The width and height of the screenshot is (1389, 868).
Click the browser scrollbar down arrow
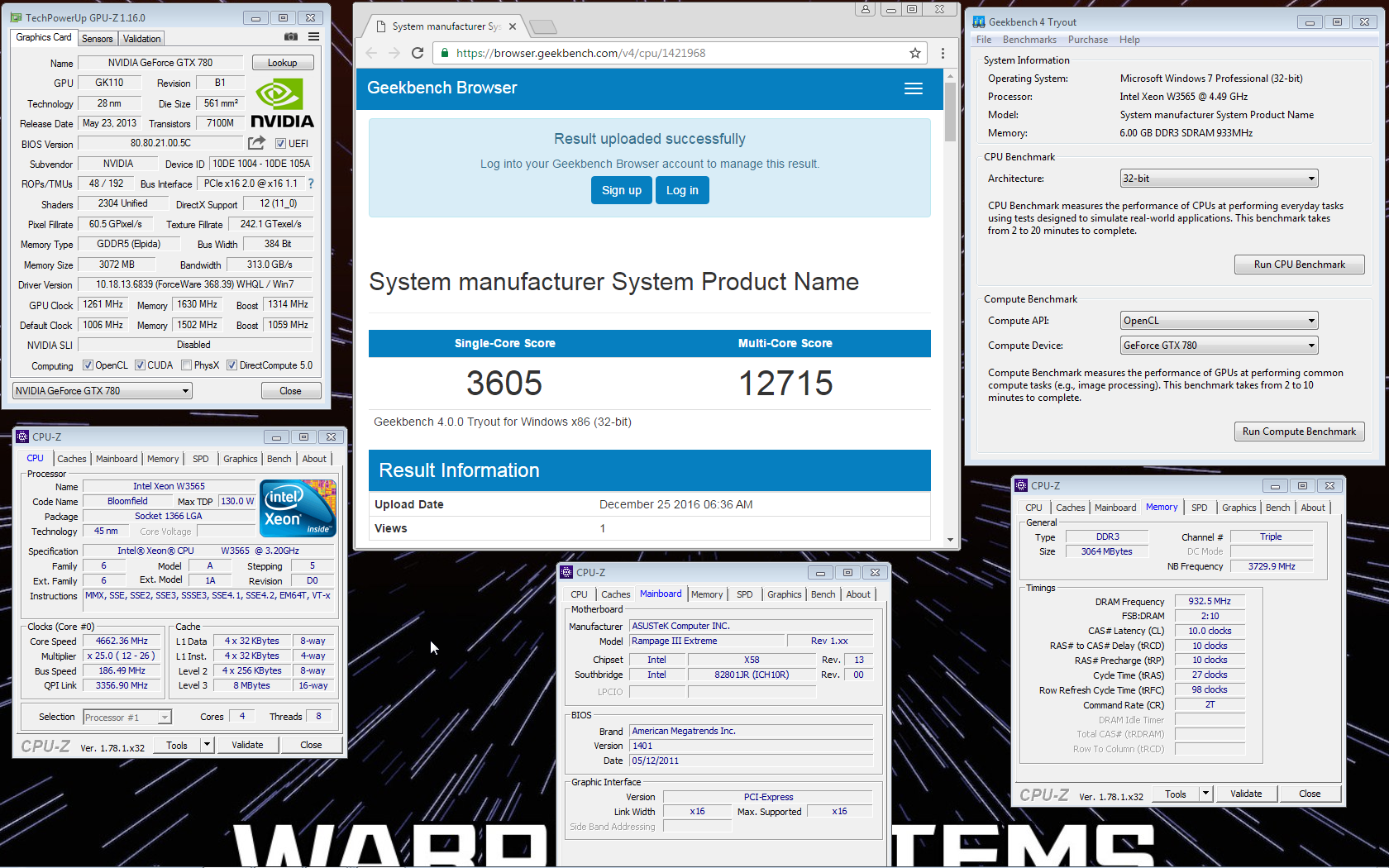coord(950,539)
